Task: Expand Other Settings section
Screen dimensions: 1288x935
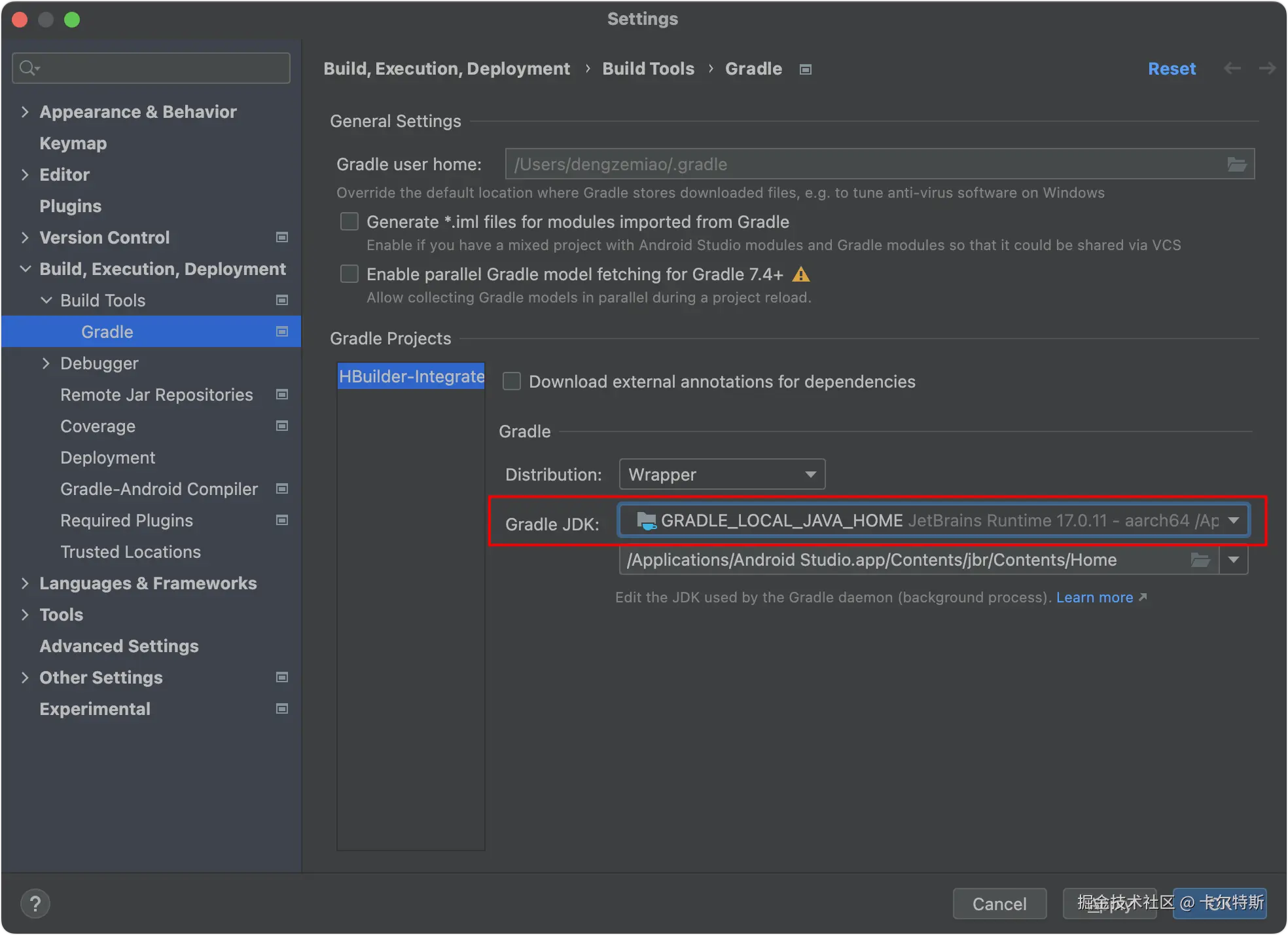Action: click(25, 678)
